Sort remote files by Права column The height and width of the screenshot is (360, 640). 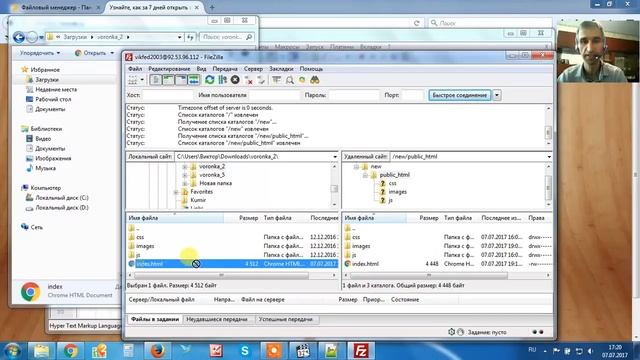tap(536, 218)
